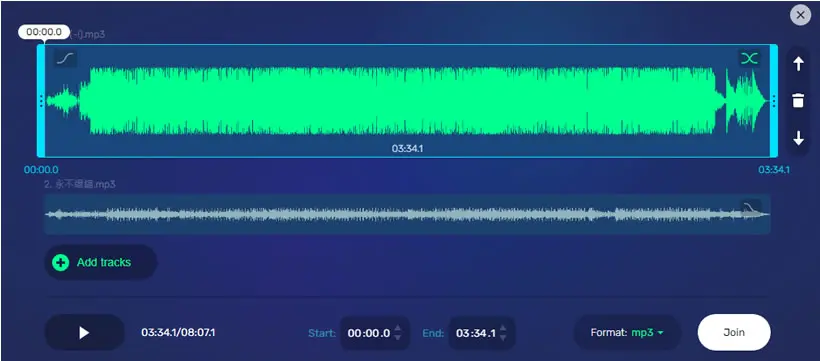Grab the left trim handle of the first track
Viewport: 820px width, 361px height.
coord(41,101)
